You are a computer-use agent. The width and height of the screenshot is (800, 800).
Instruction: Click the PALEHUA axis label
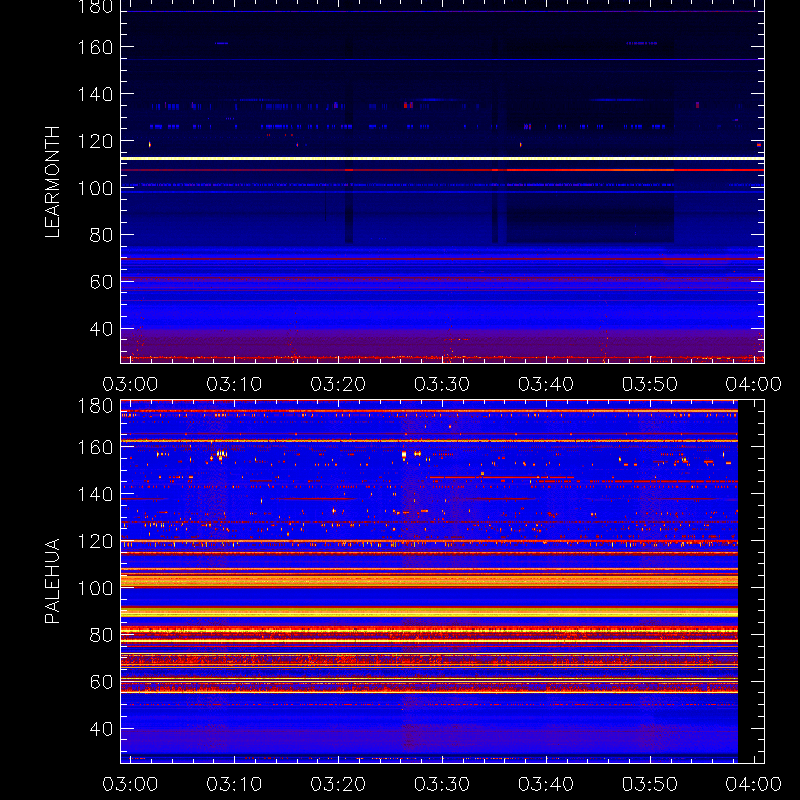[52, 581]
